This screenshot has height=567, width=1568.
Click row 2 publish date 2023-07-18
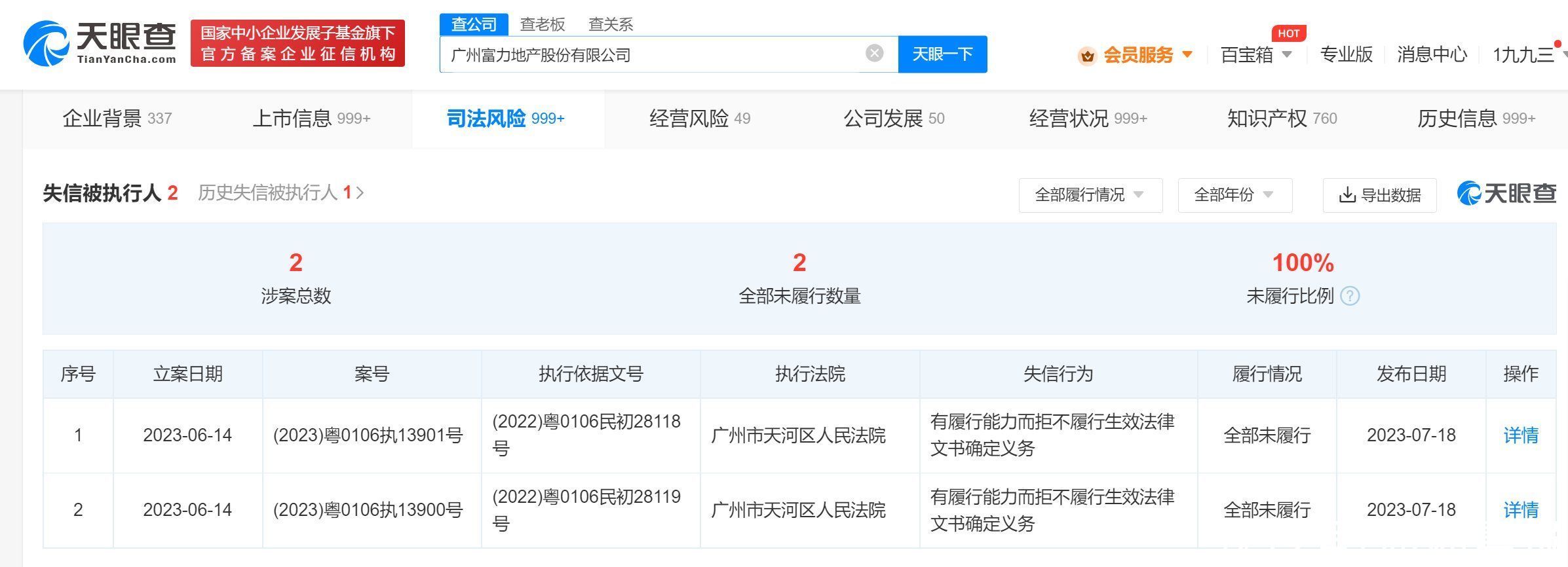(1411, 510)
